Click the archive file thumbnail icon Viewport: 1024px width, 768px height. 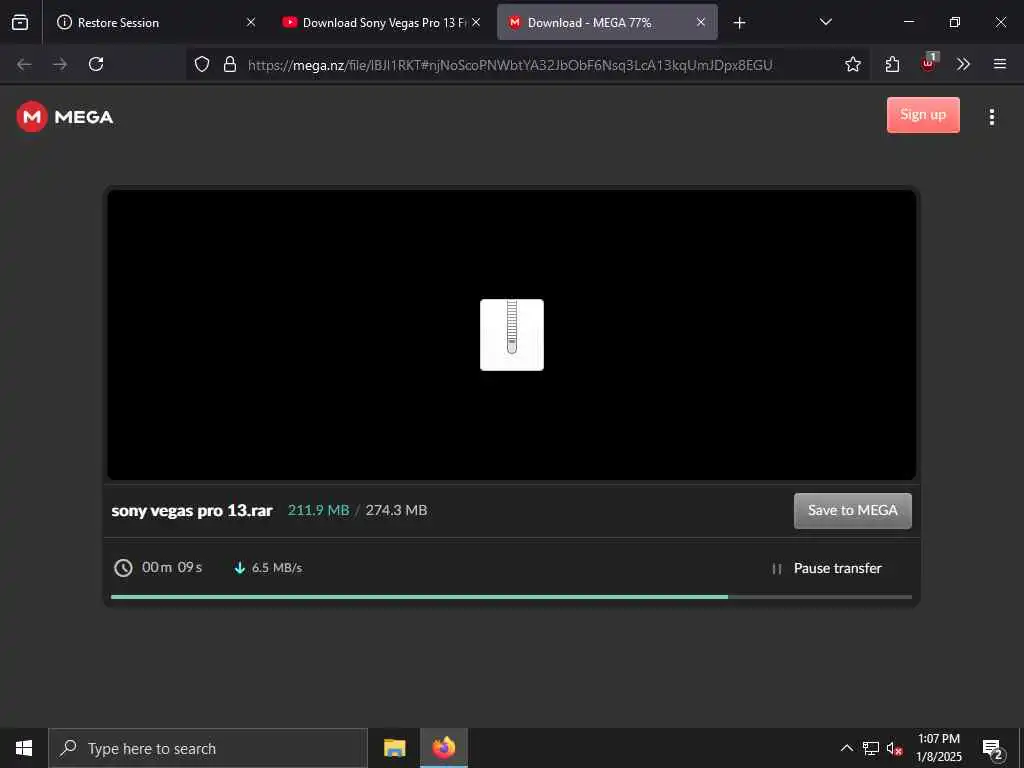(x=511, y=335)
